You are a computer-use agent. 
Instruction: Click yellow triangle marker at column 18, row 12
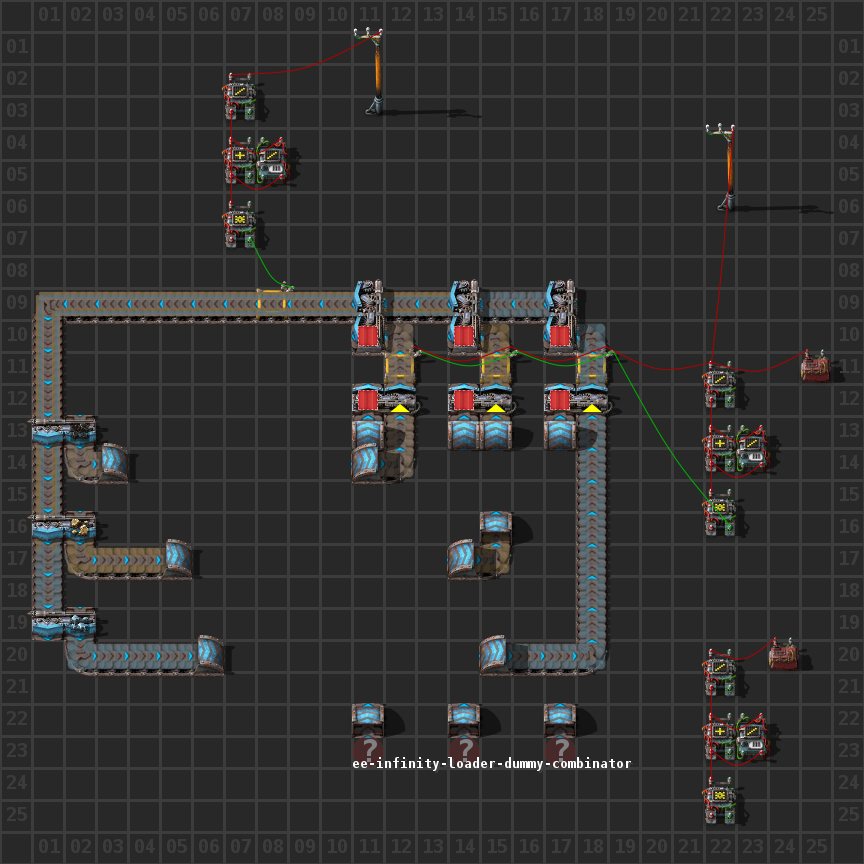click(591, 408)
